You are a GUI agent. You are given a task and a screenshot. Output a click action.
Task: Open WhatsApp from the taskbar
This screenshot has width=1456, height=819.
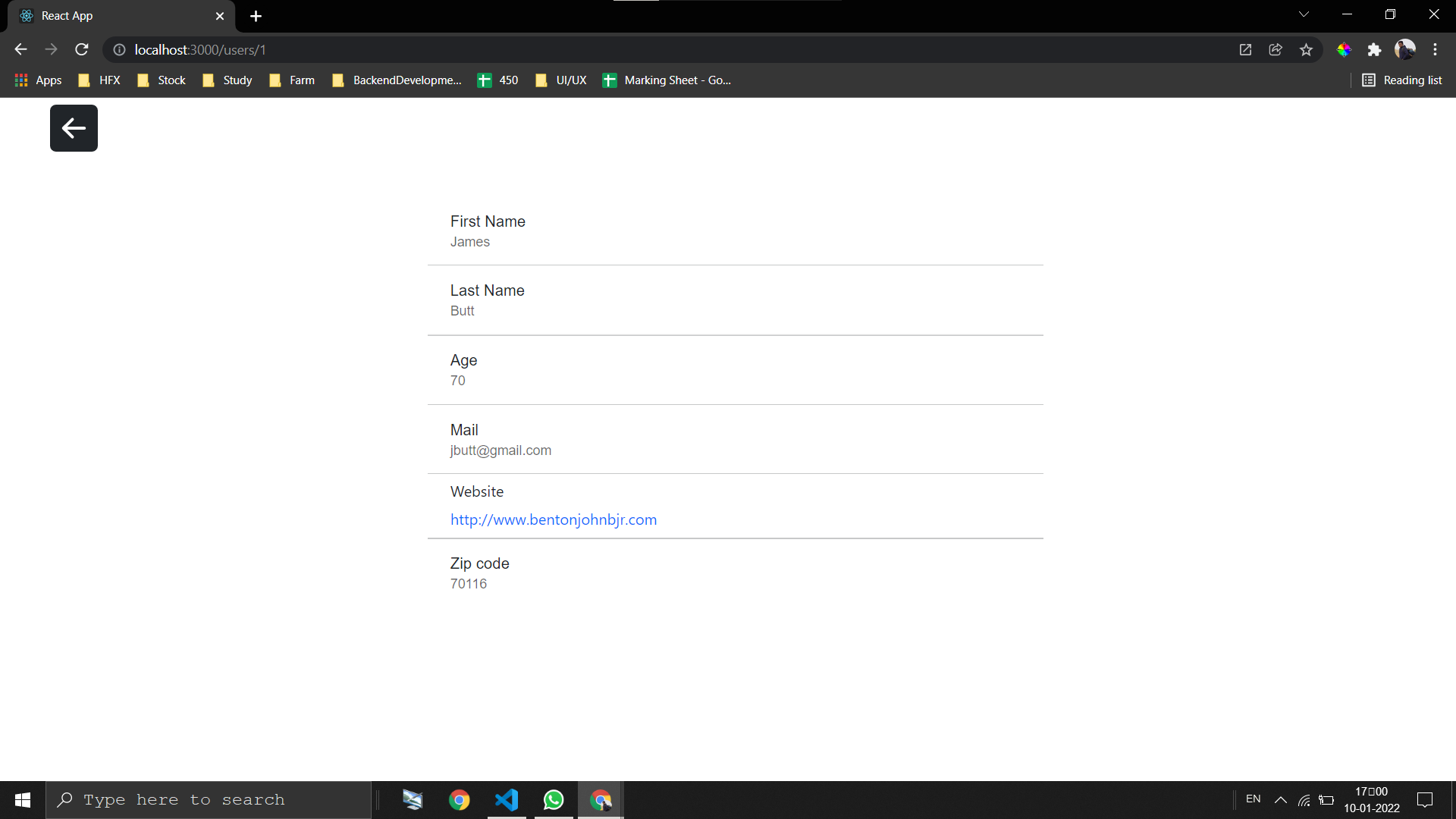553,799
